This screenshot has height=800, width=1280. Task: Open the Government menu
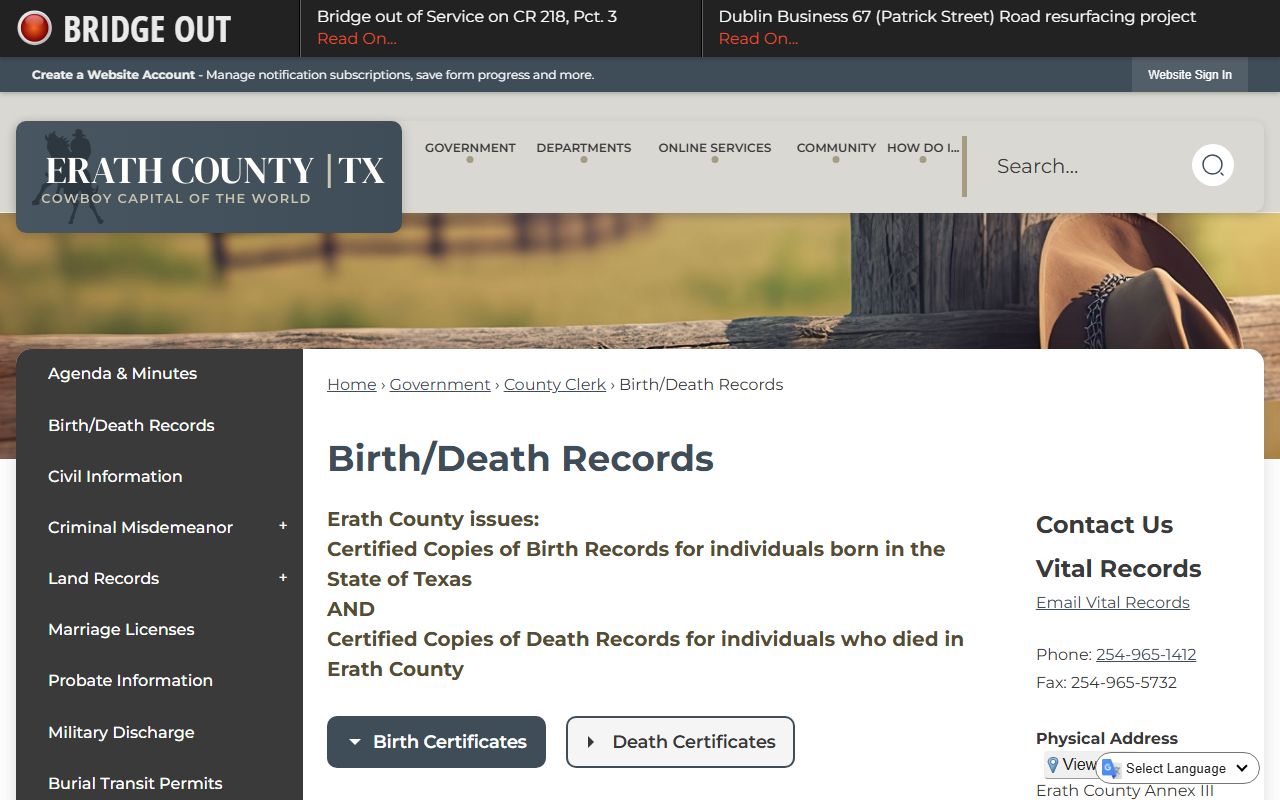click(470, 148)
